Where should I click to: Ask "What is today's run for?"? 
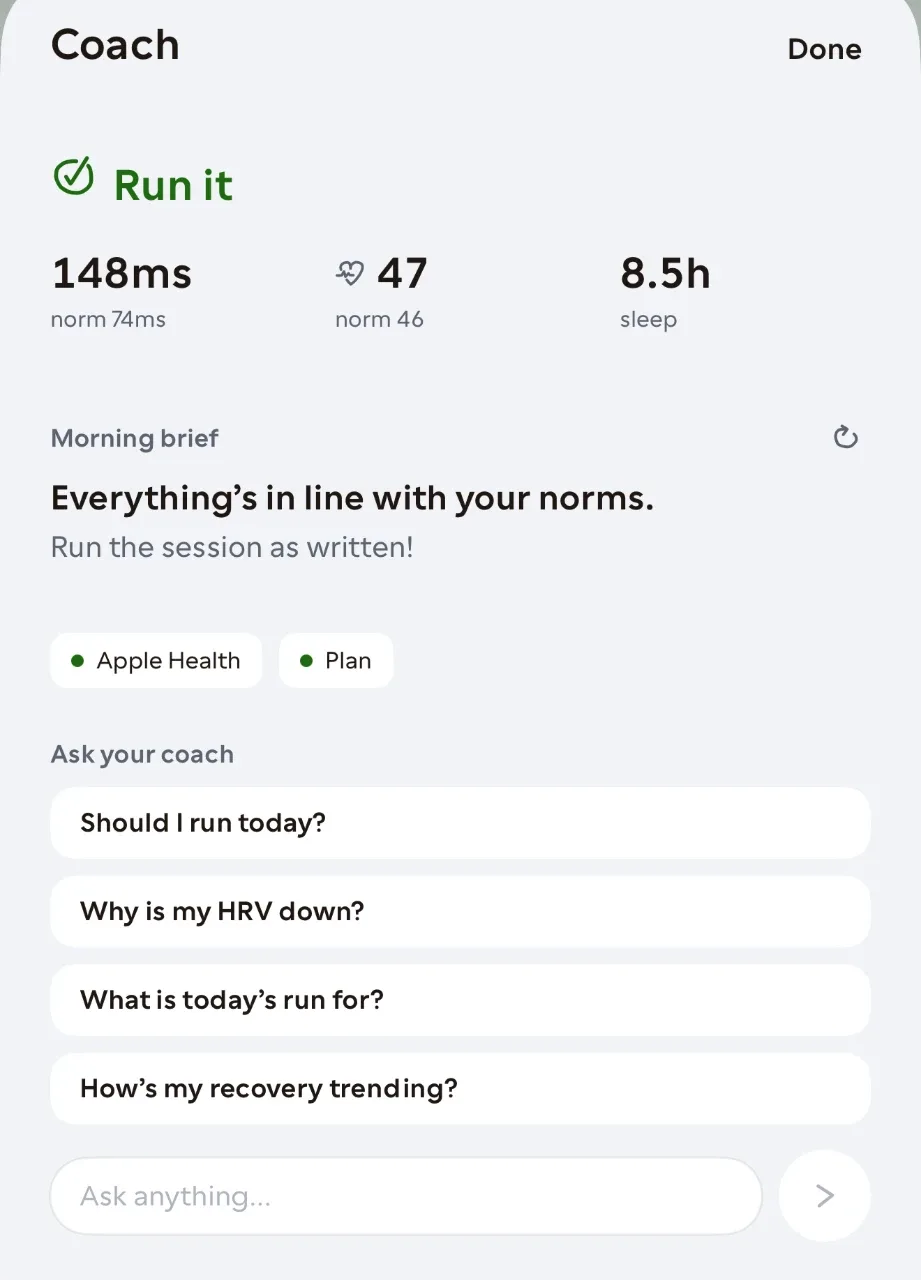pyautogui.click(x=460, y=1000)
